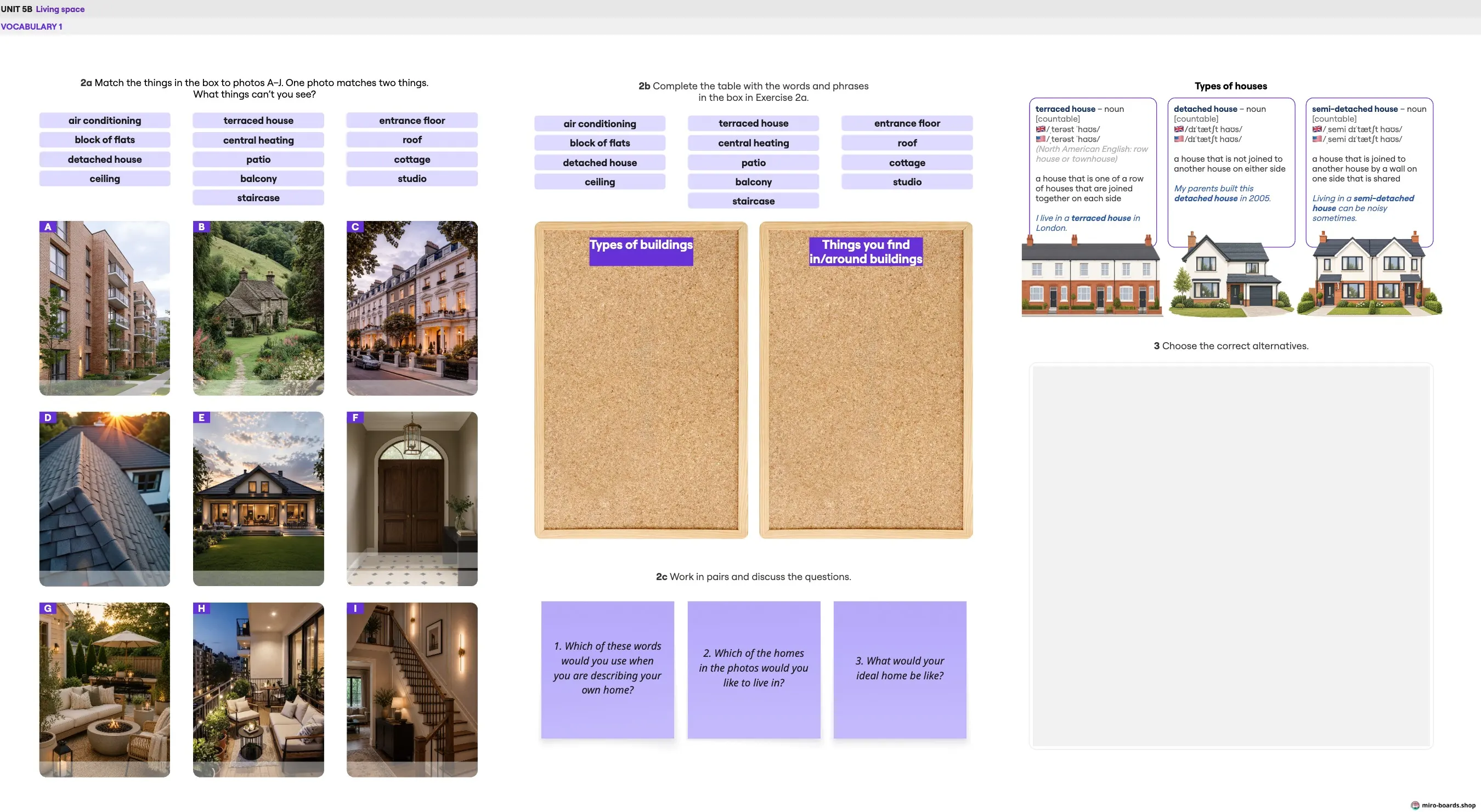The width and height of the screenshot is (1481, 812).
Task: Click 'entrance floor' chip in exercise 2a
Action: coord(411,120)
